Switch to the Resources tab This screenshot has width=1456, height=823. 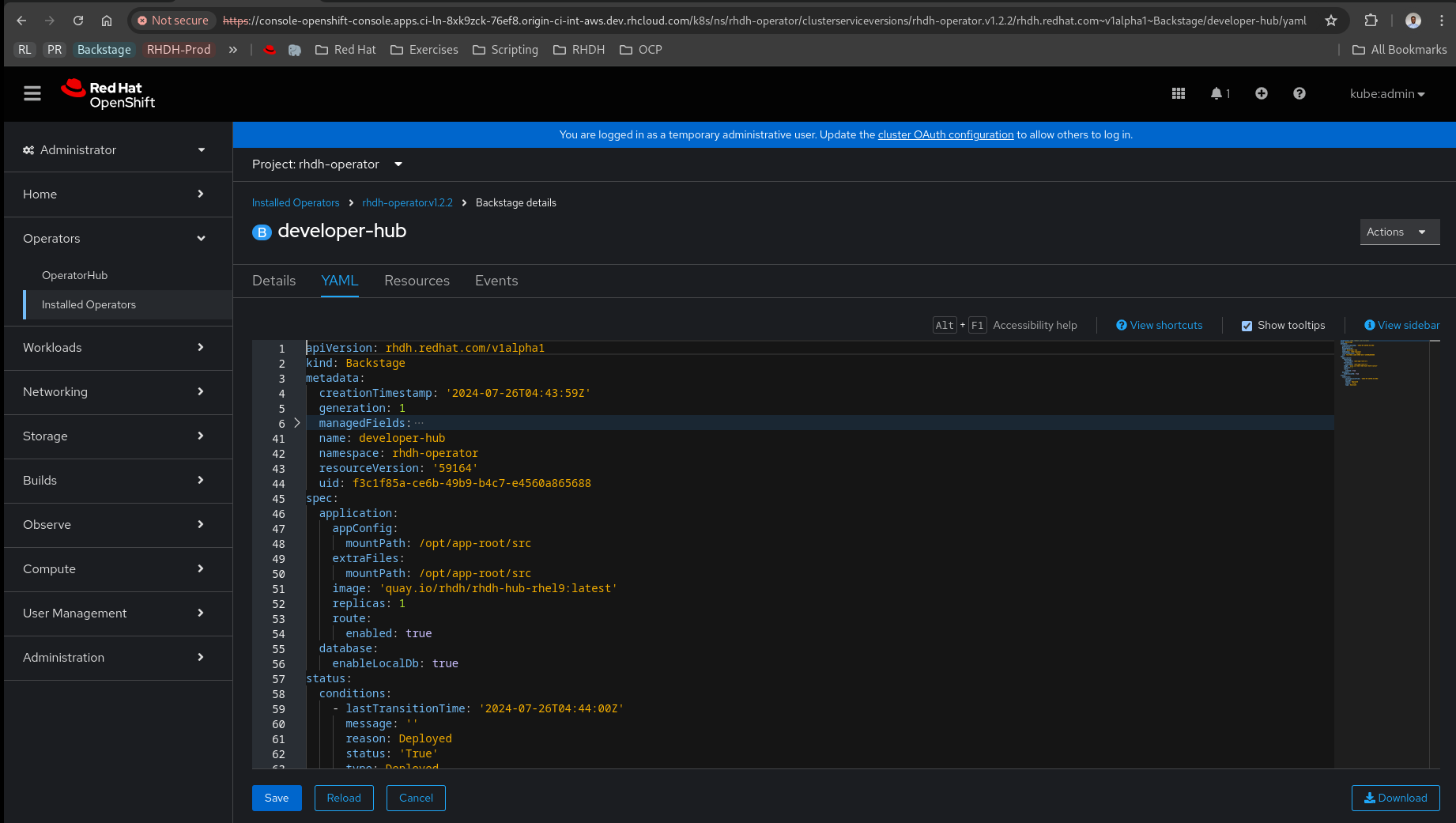click(417, 281)
